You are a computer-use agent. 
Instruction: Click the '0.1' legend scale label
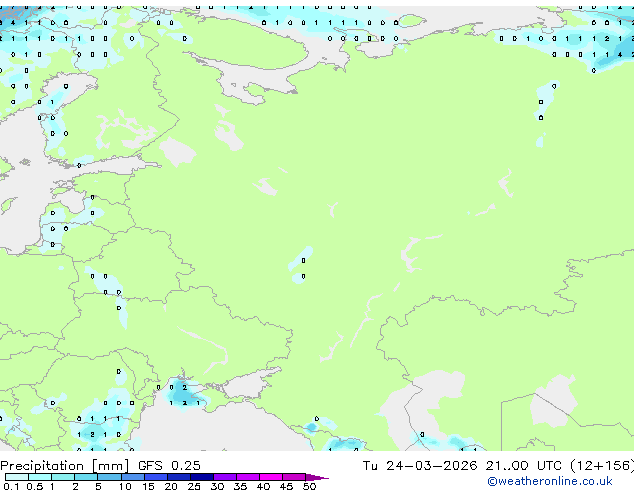coord(11,486)
